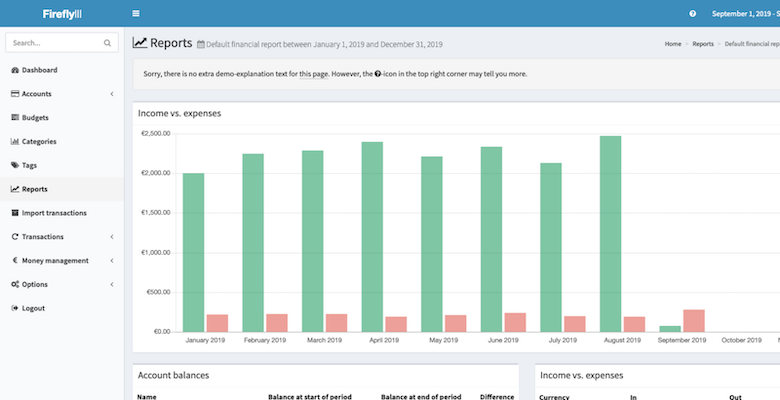This screenshot has width=780, height=400.
Task: Click the Budgets icon
Action: 14,117
